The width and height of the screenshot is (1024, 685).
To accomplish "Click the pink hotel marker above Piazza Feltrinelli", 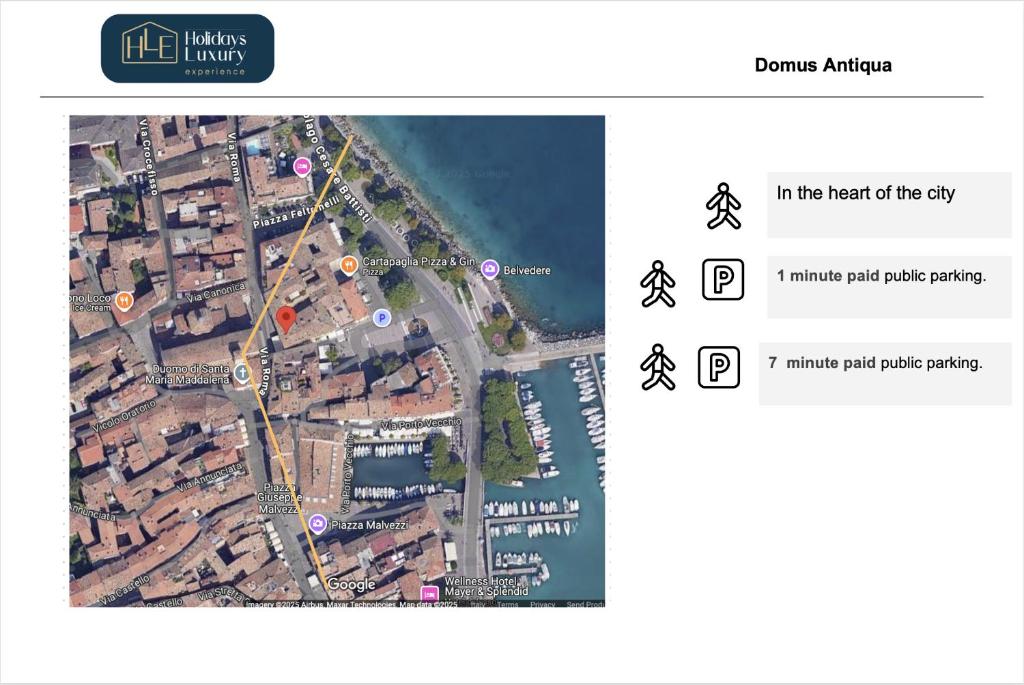I will 302,166.
